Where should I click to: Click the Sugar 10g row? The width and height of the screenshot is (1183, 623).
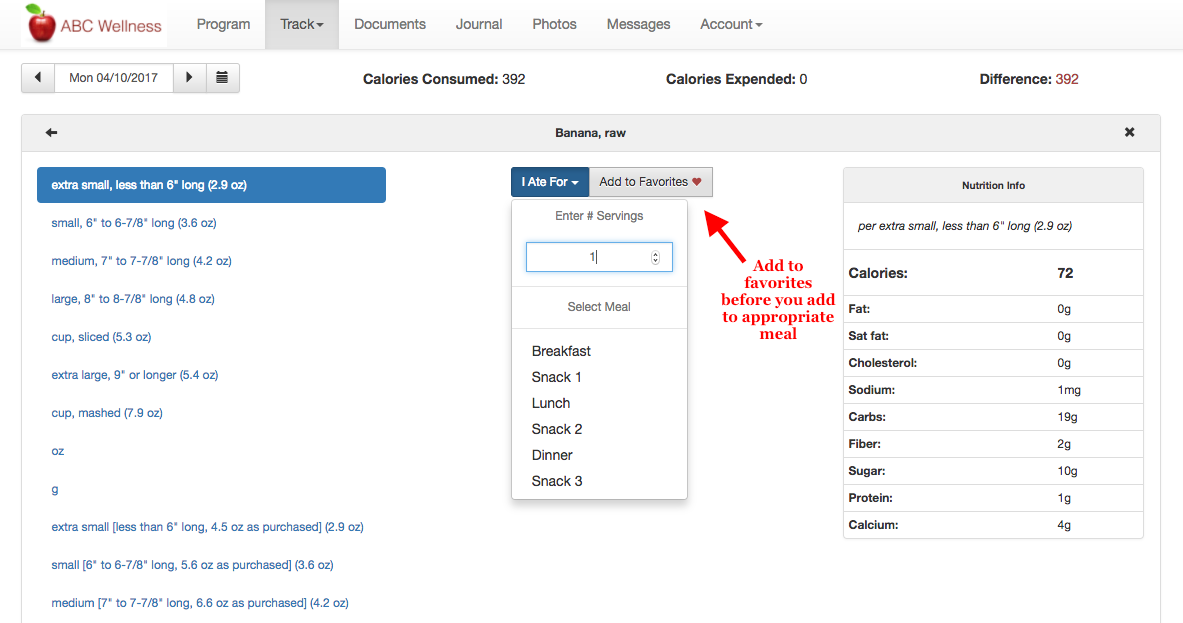coord(993,471)
